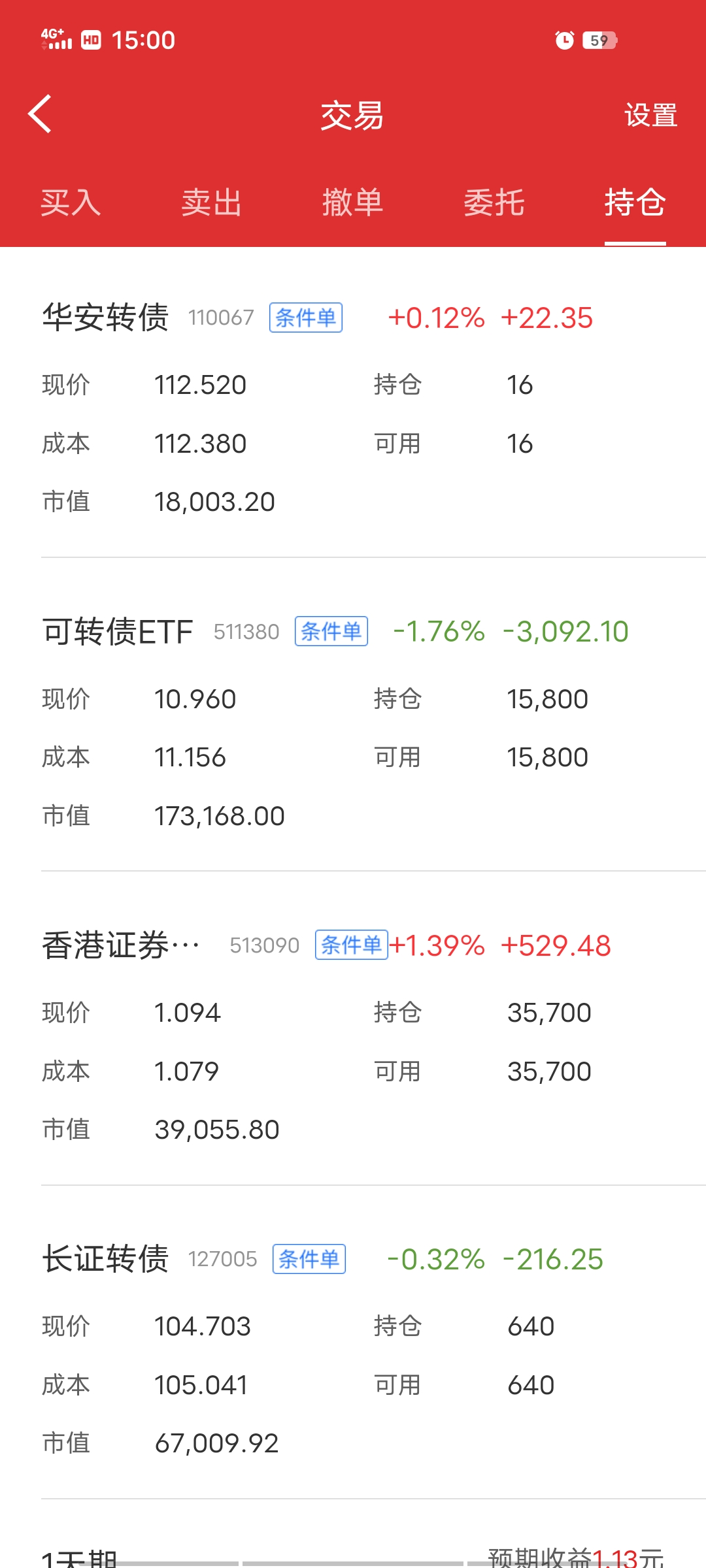Tap the HD status icon
Image resolution: width=706 pixels, height=1568 pixels.
[91, 41]
